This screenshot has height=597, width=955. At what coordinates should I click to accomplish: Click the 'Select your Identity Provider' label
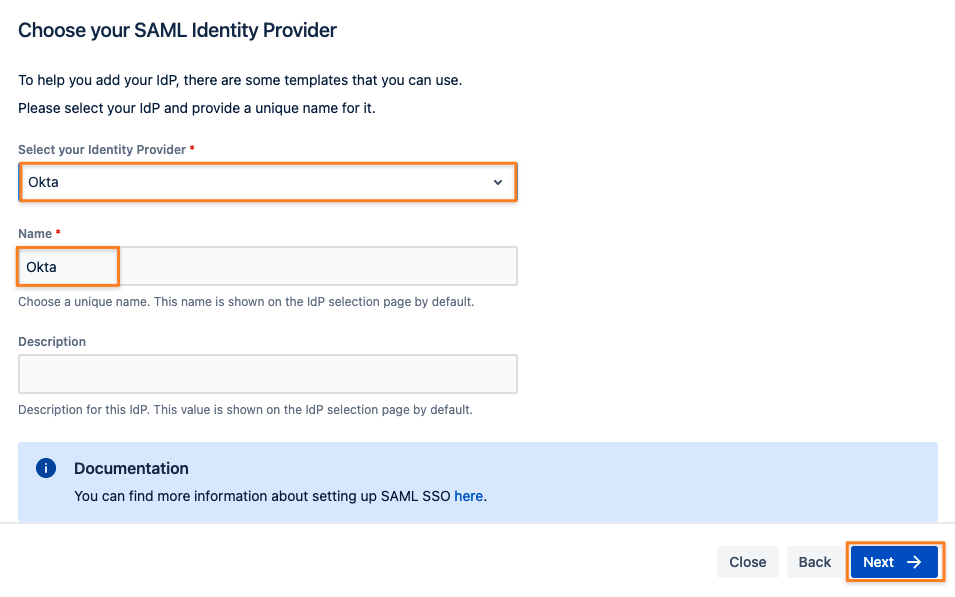[102, 149]
